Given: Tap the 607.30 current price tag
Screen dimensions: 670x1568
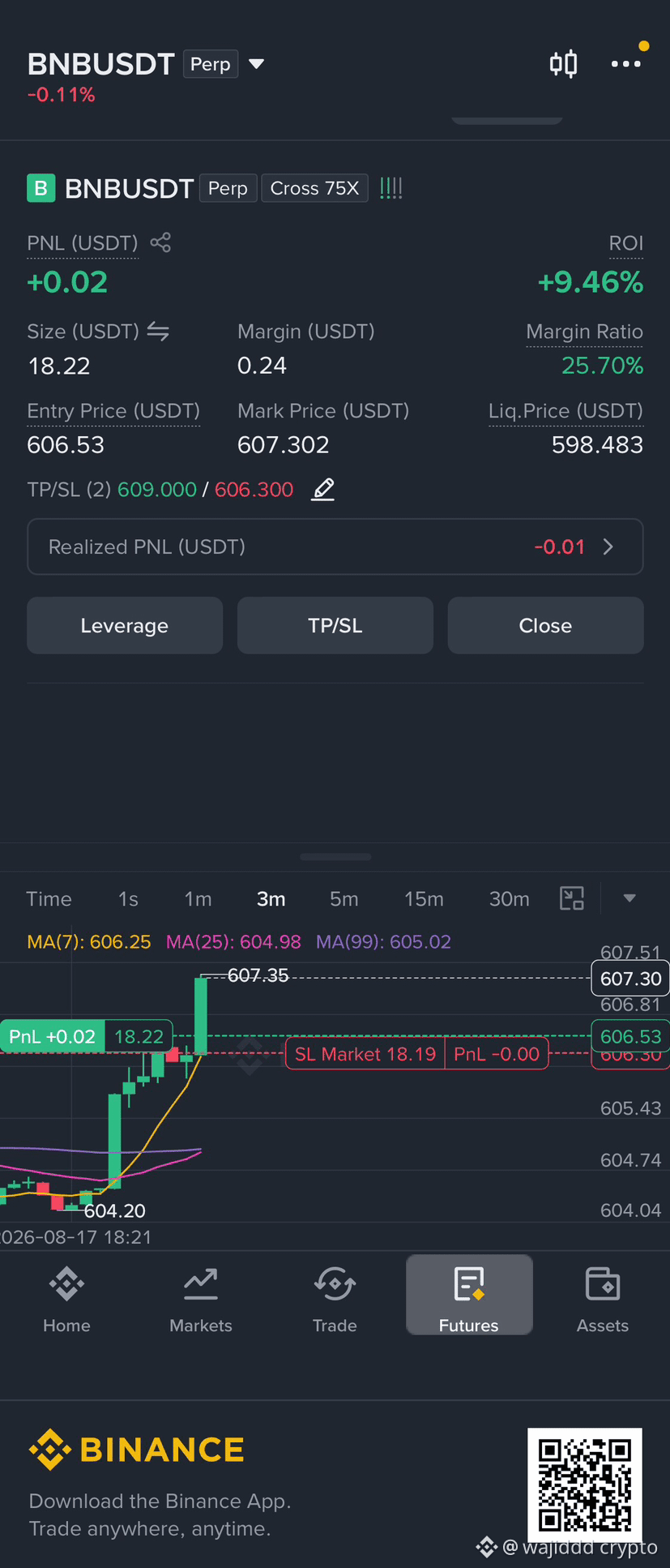Looking at the screenshot, I should pyautogui.click(x=630, y=979).
